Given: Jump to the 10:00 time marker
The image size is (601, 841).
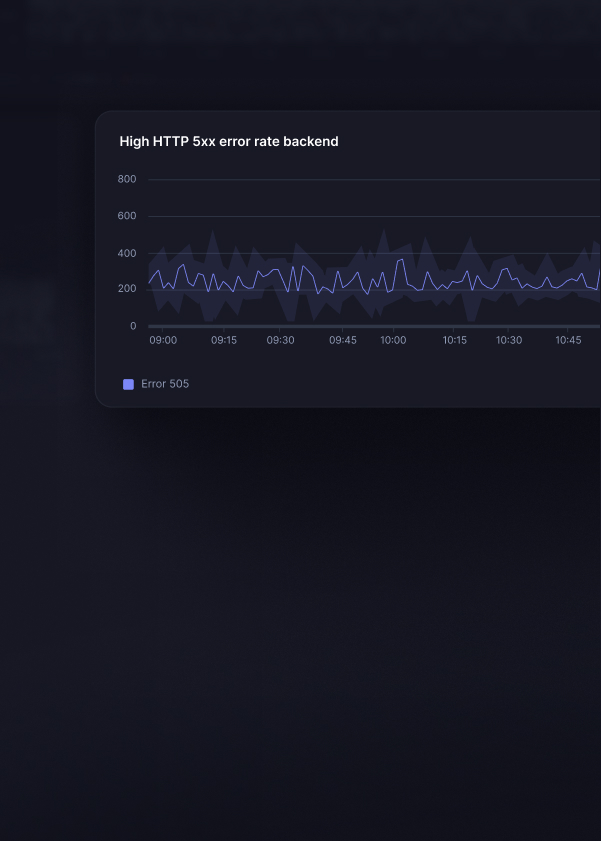Looking at the screenshot, I should tap(393, 340).
